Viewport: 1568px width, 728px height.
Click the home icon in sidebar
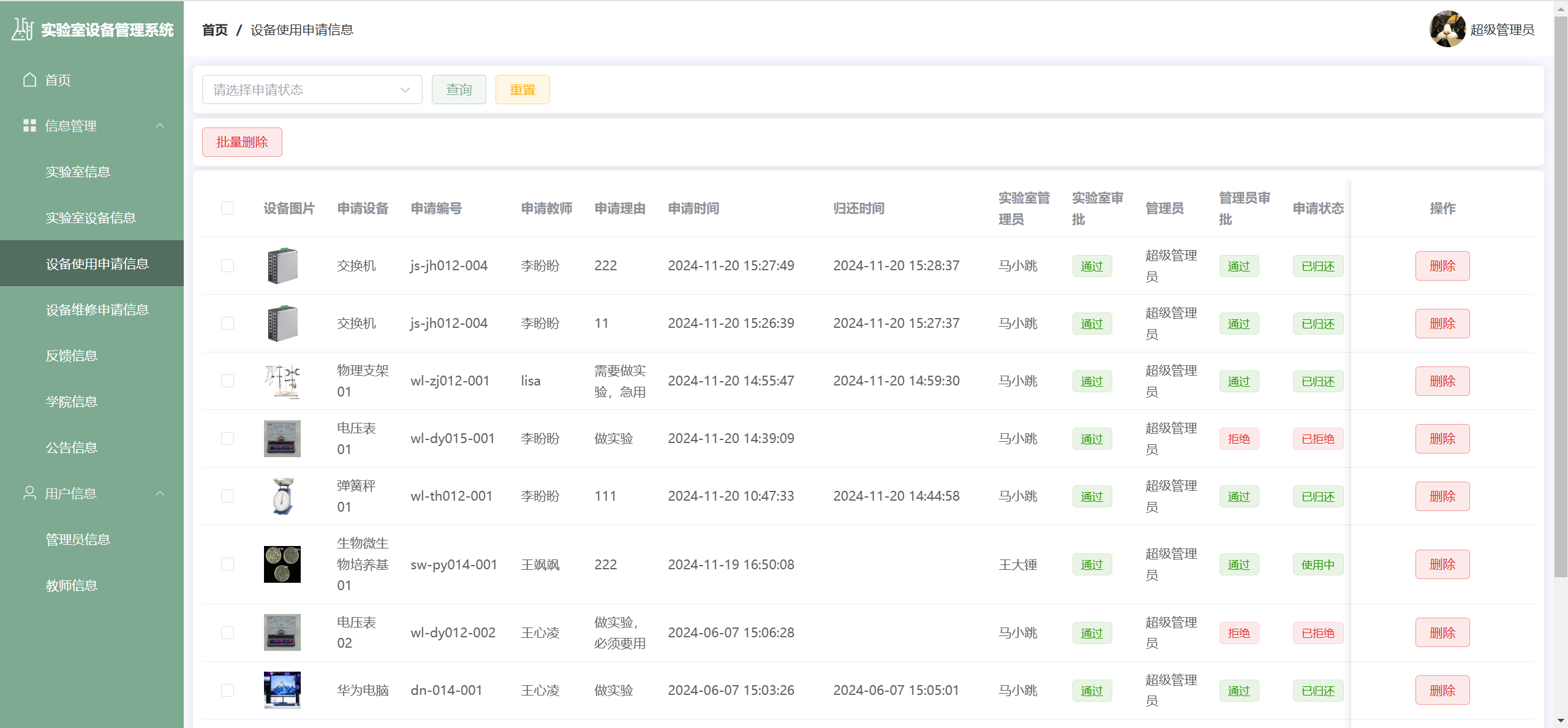click(x=29, y=80)
